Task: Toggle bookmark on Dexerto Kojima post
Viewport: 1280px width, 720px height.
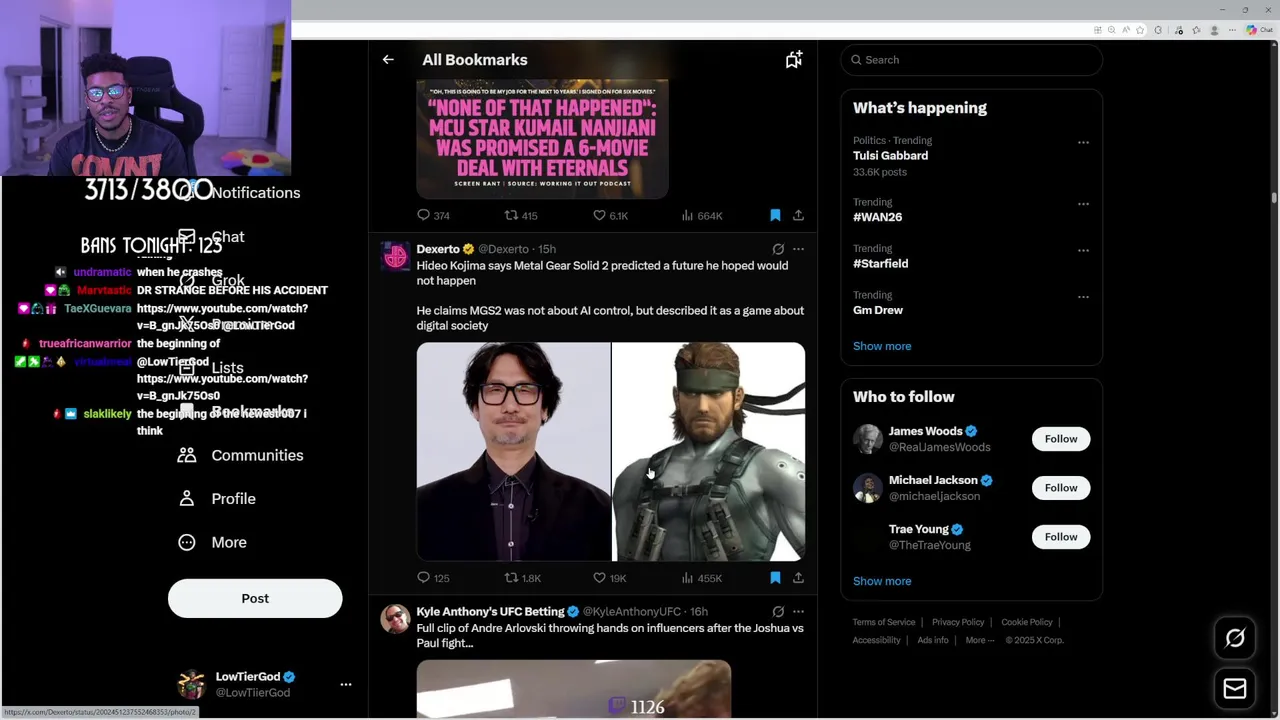Action: (x=775, y=577)
